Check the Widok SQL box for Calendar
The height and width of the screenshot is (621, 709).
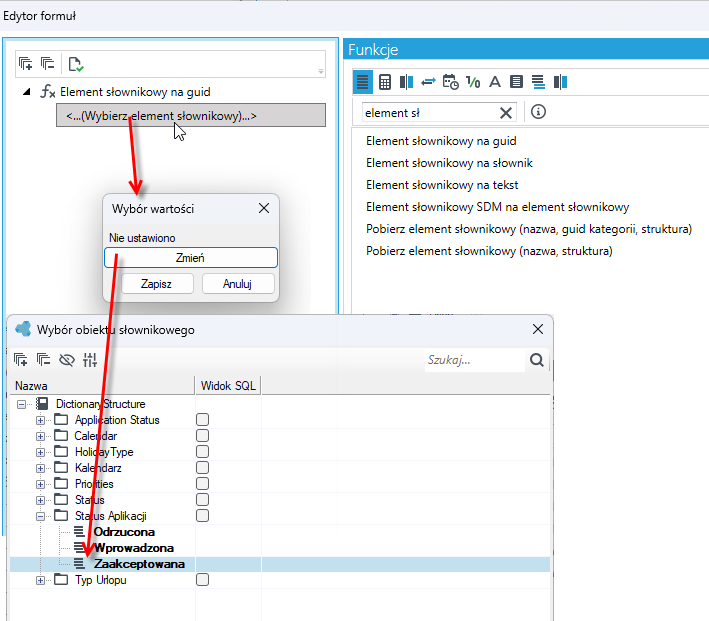(203, 436)
